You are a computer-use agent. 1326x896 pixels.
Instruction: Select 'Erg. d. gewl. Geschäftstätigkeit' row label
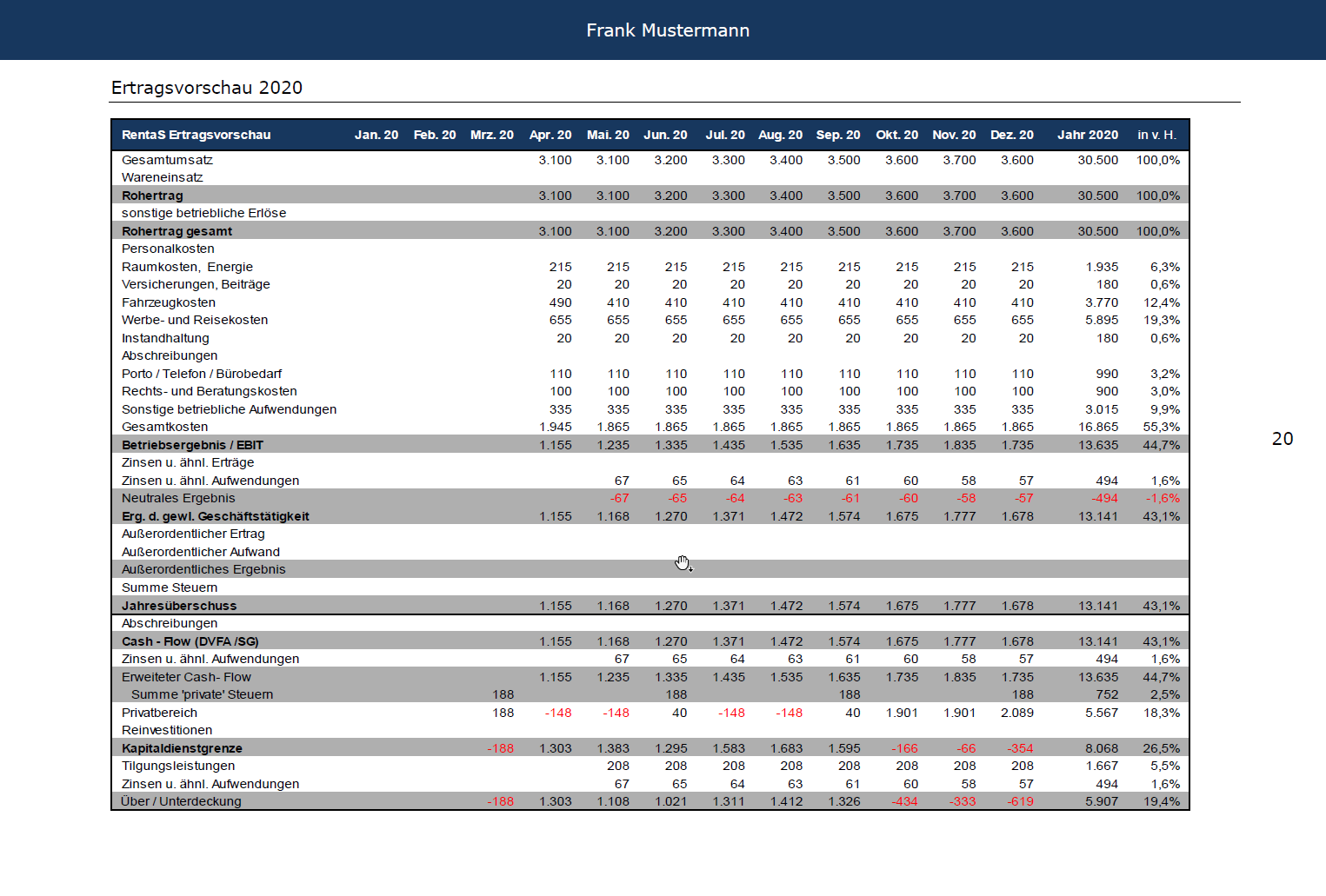pyautogui.click(x=216, y=516)
